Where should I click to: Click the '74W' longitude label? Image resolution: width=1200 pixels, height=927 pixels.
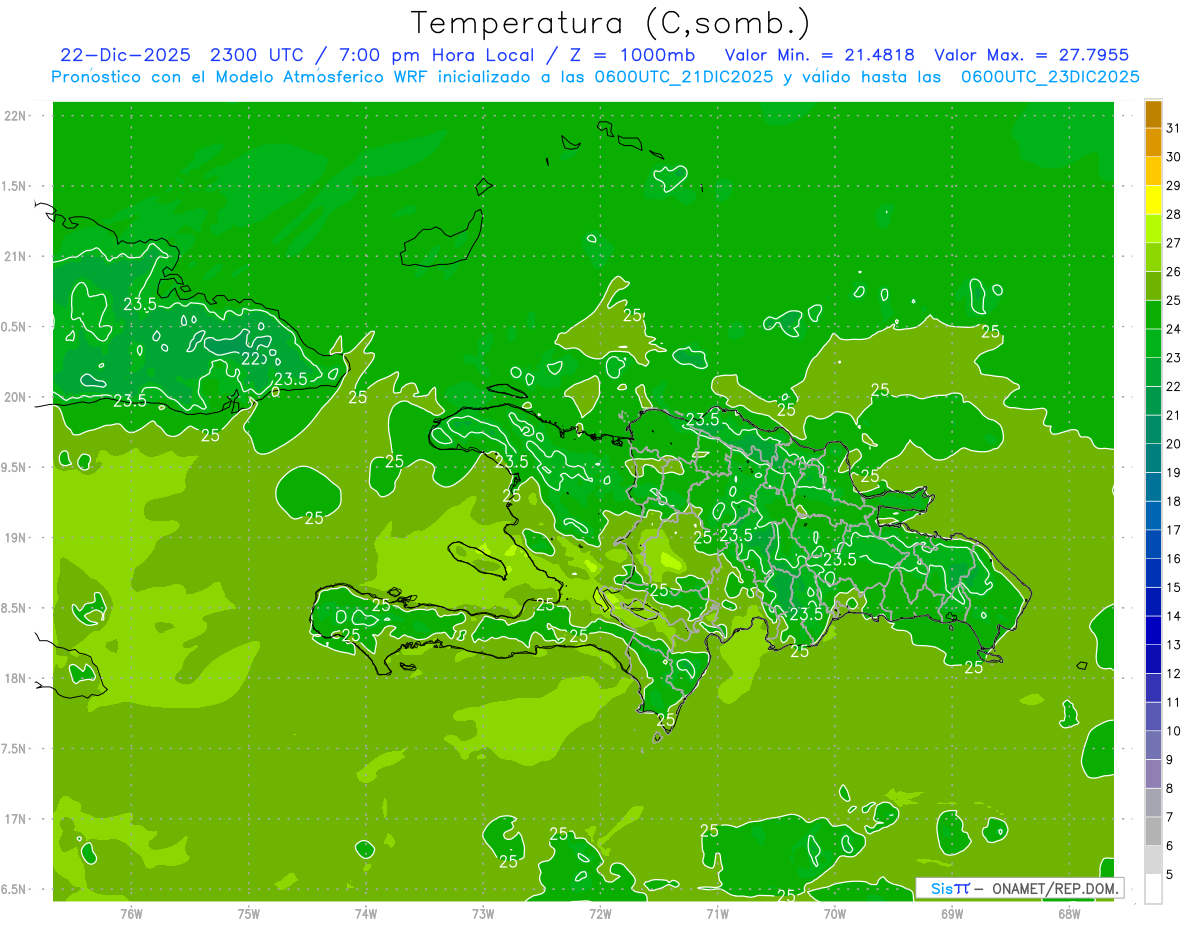pos(366,913)
